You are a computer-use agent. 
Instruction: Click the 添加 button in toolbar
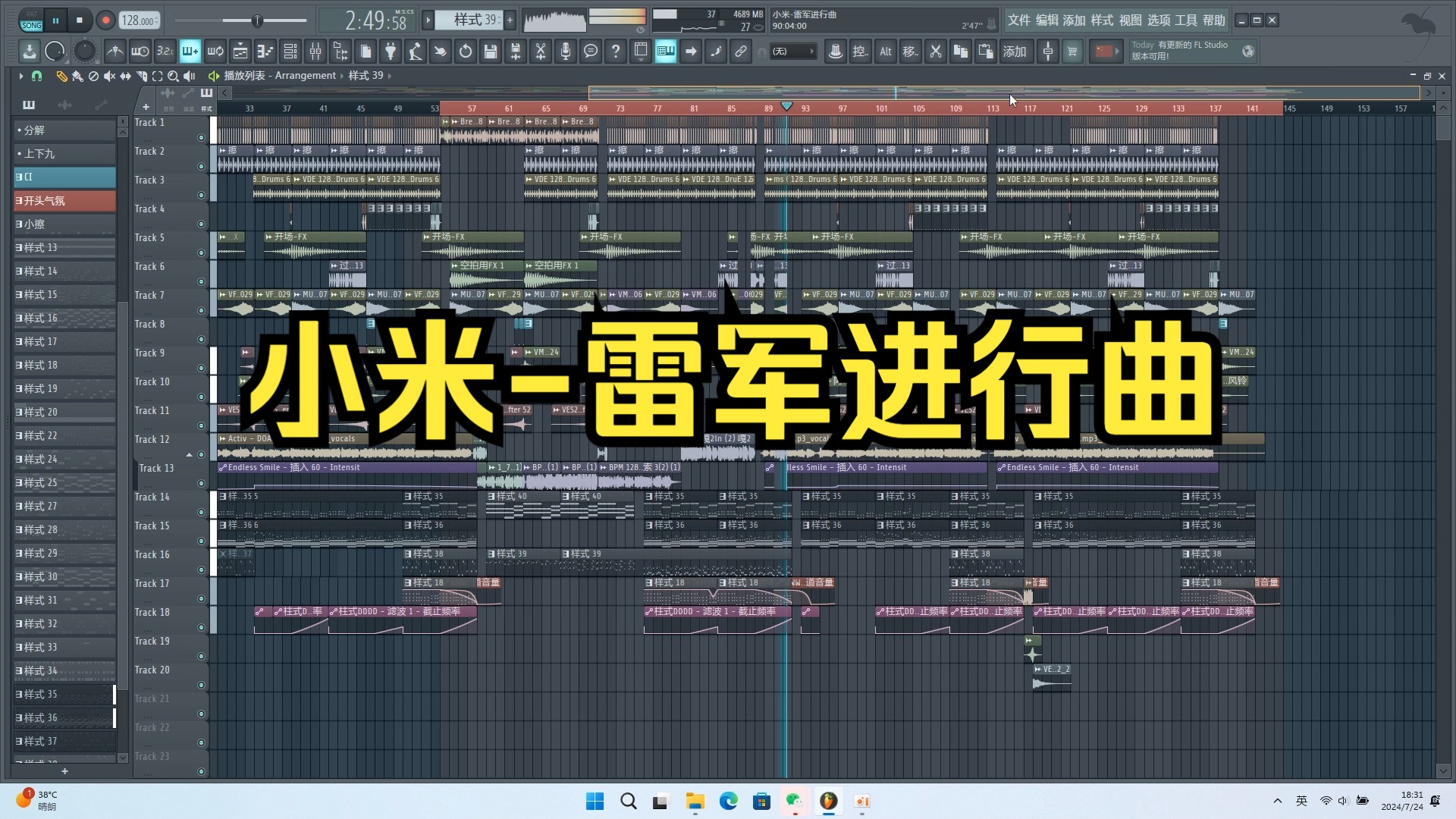point(1013,51)
